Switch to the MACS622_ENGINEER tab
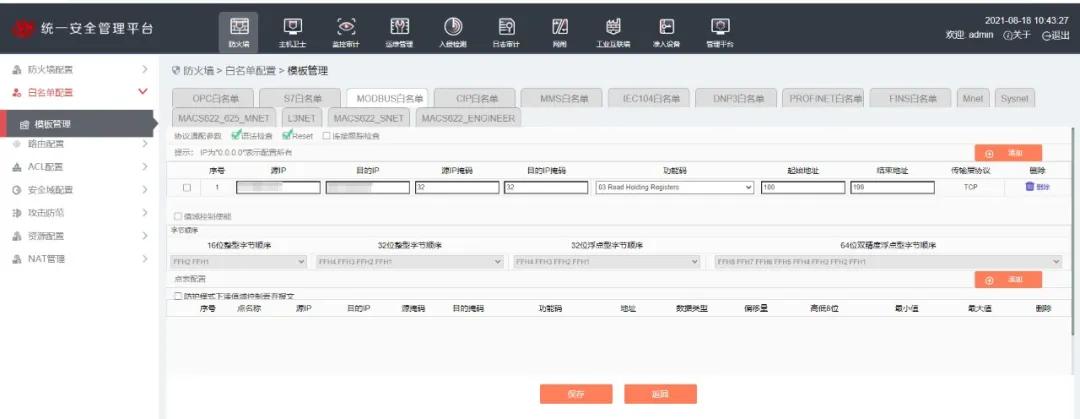 [x=468, y=119]
